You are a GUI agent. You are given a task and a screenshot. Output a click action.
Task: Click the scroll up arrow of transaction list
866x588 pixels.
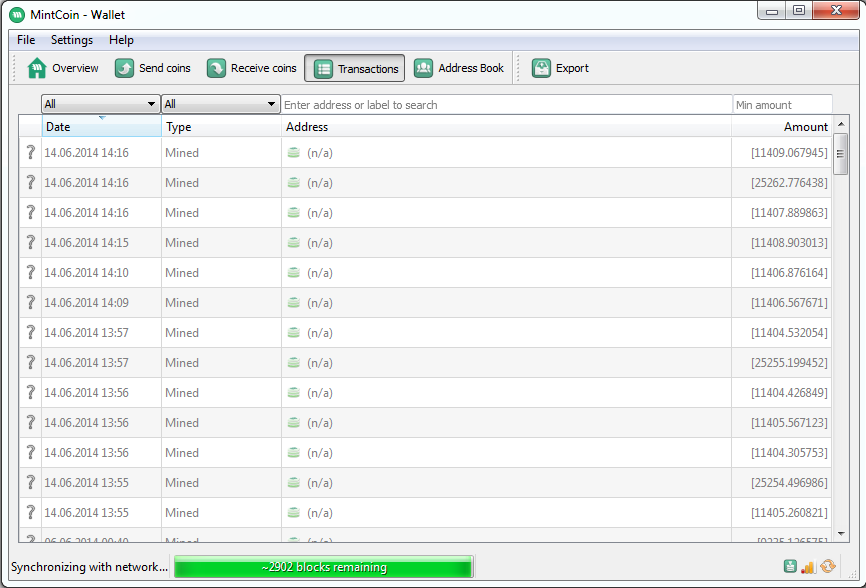pos(841,124)
